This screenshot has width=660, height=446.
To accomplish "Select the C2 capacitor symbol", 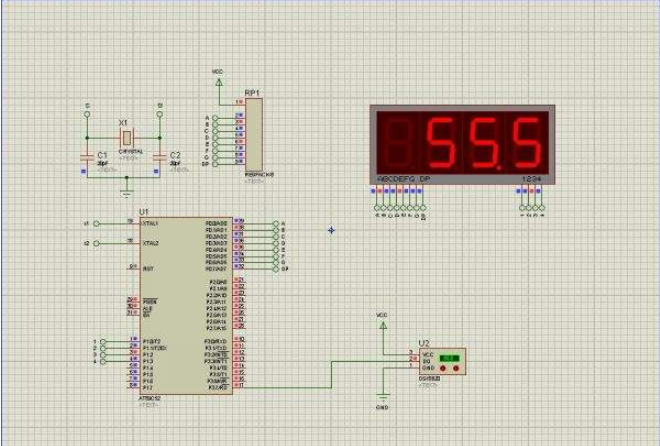I will click(x=161, y=156).
